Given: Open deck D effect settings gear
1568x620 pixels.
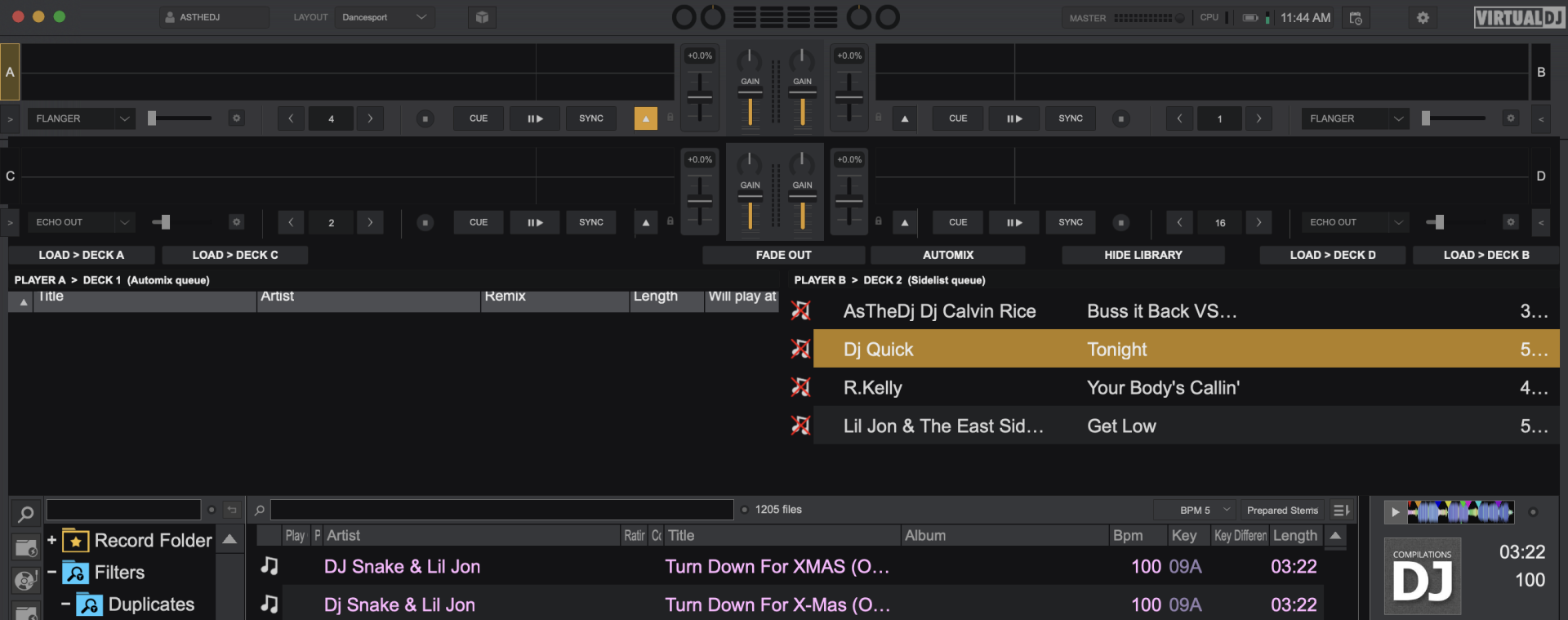Looking at the screenshot, I should point(1511,222).
